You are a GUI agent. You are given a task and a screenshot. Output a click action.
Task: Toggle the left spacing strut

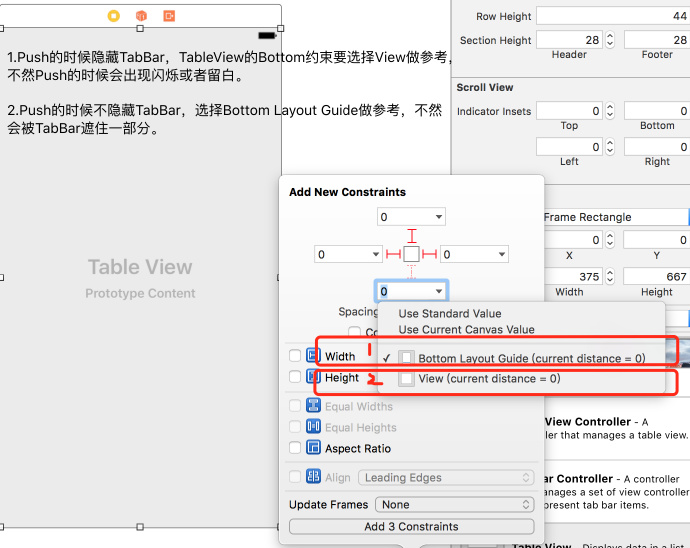point(393,254)
